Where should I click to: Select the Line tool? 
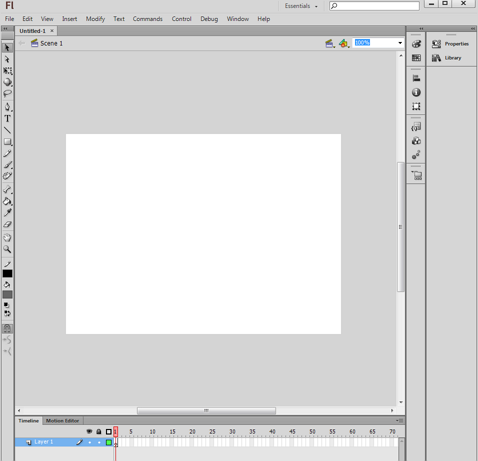point(7,130)
